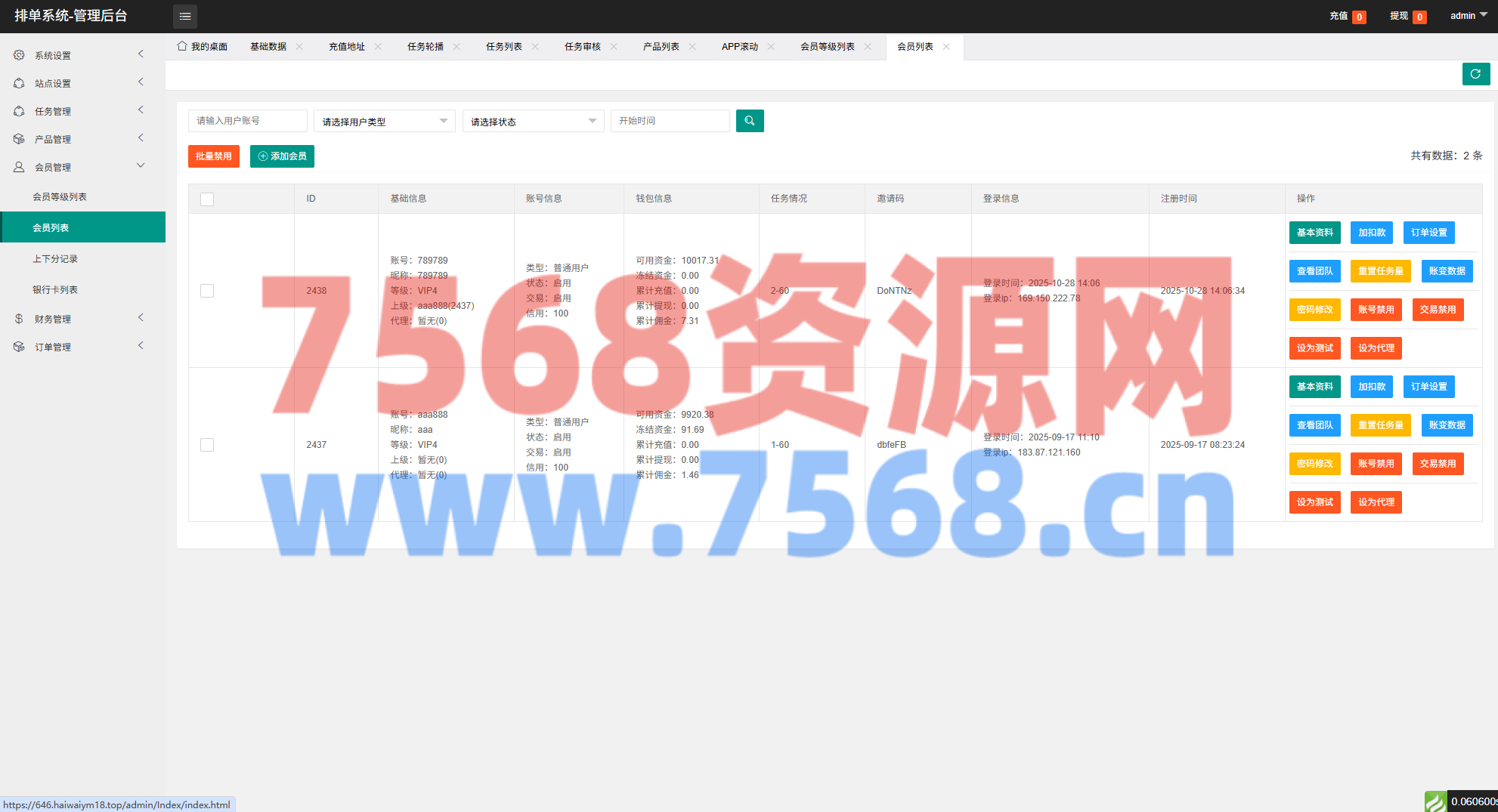Close the 任务轮播 tab with its X
The image size is (1498, 812).
[457, 47]
